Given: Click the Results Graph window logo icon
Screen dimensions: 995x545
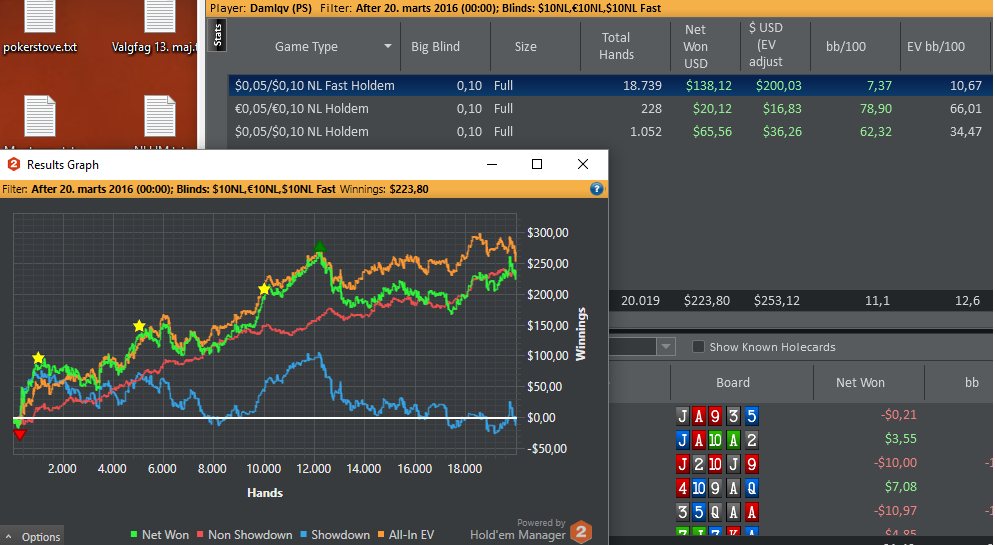Looking at the screenshot, I should [13, 164].
